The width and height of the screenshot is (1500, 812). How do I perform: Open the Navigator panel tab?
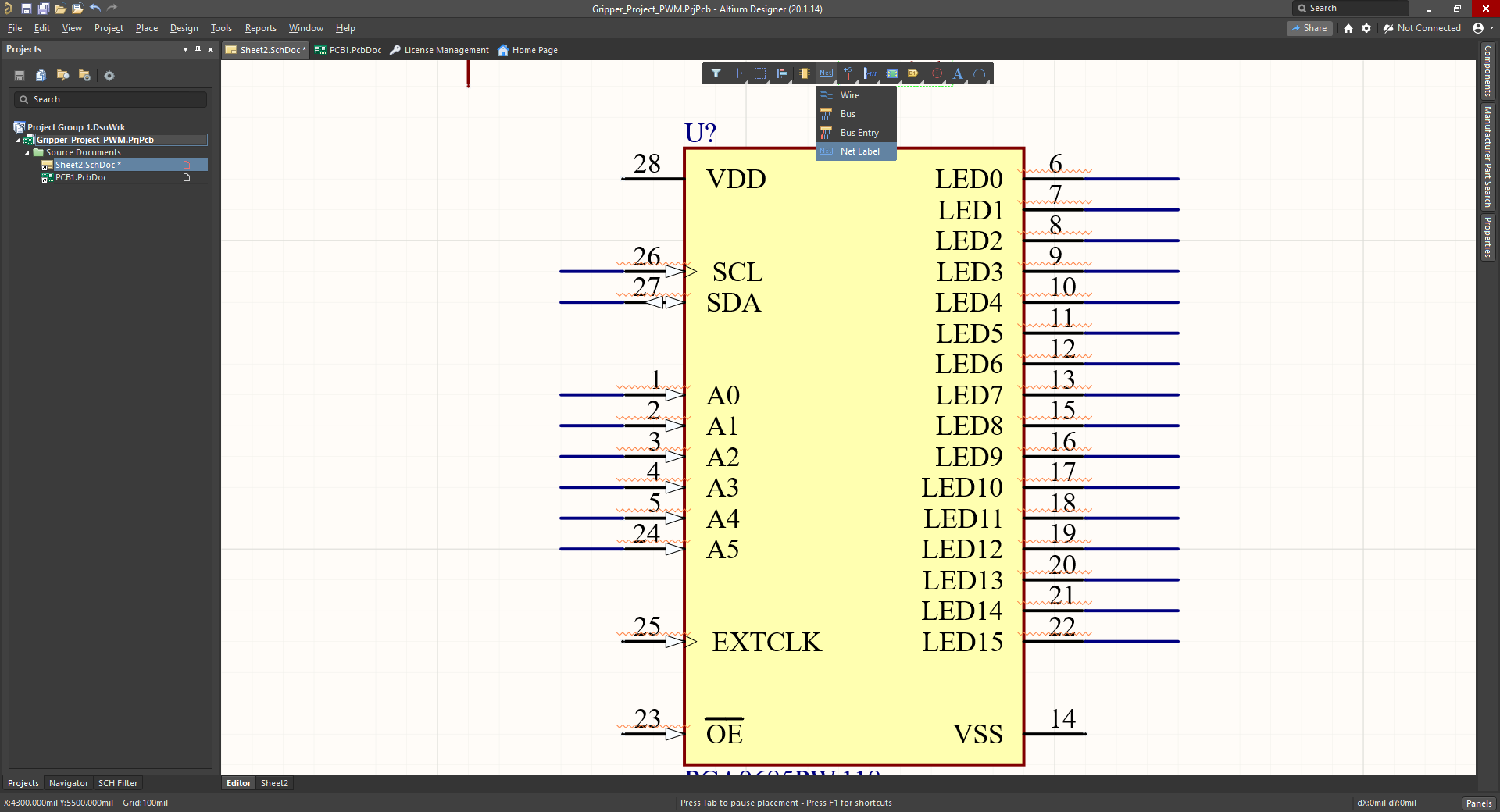coord(69,783)
